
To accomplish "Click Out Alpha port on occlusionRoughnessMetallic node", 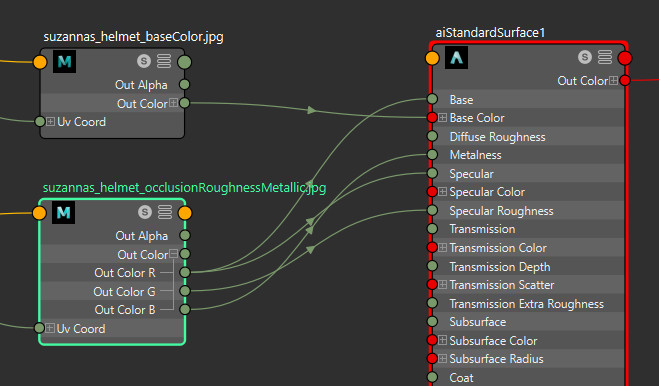I will tap(185, 235).
